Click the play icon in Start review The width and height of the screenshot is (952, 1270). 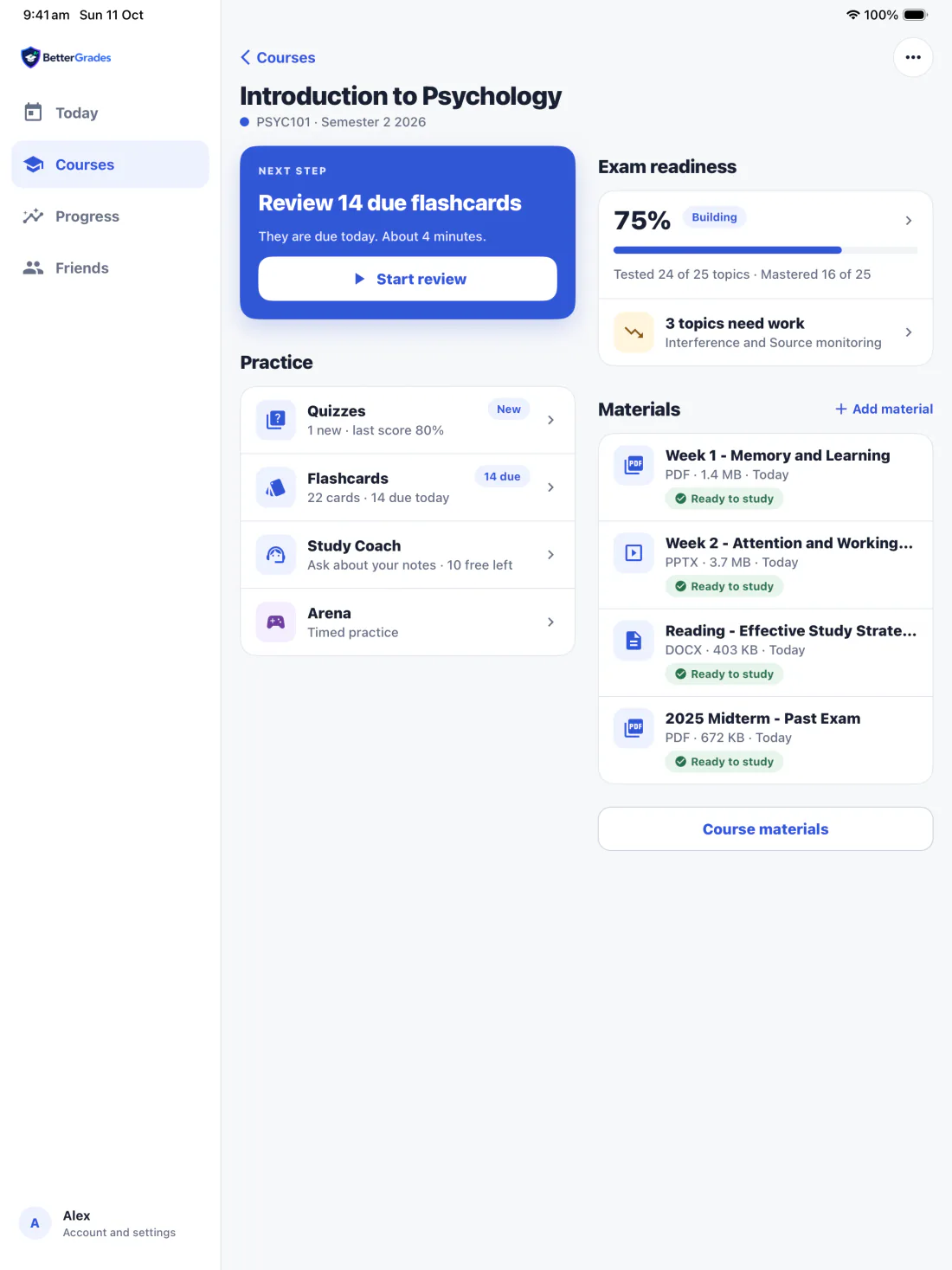(359, 279)
